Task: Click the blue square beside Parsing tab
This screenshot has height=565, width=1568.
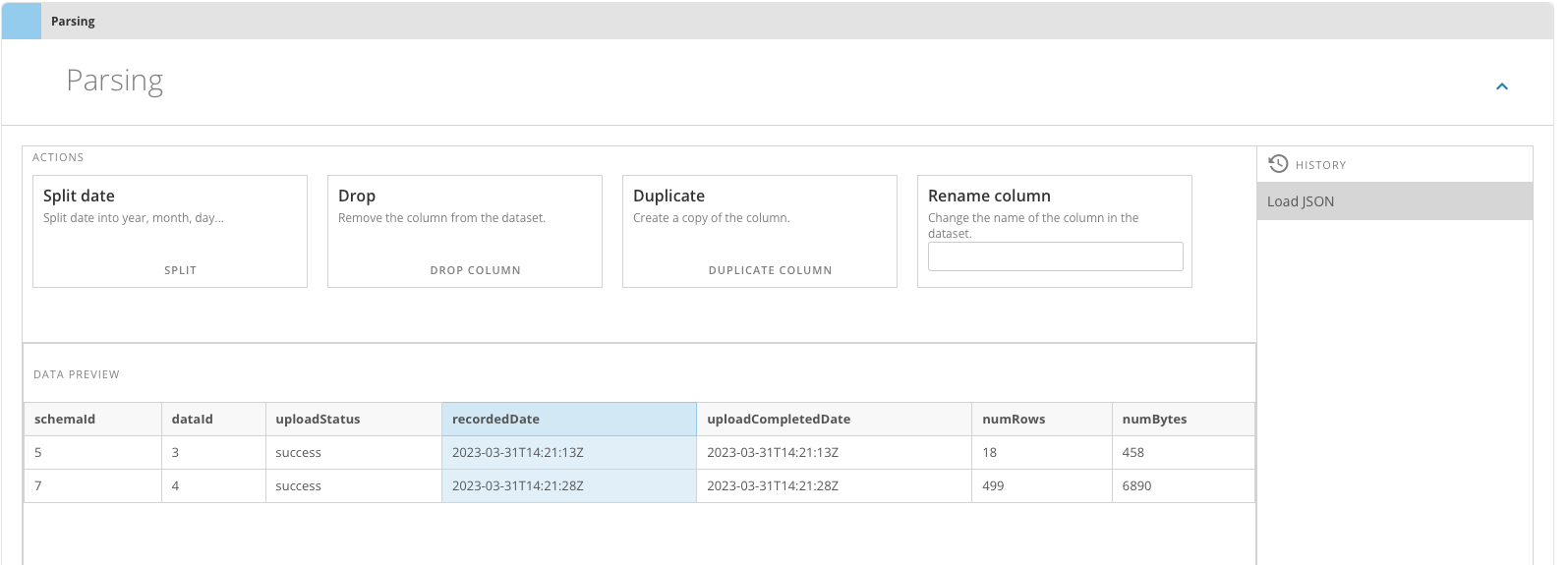Action: pos(22,22)
